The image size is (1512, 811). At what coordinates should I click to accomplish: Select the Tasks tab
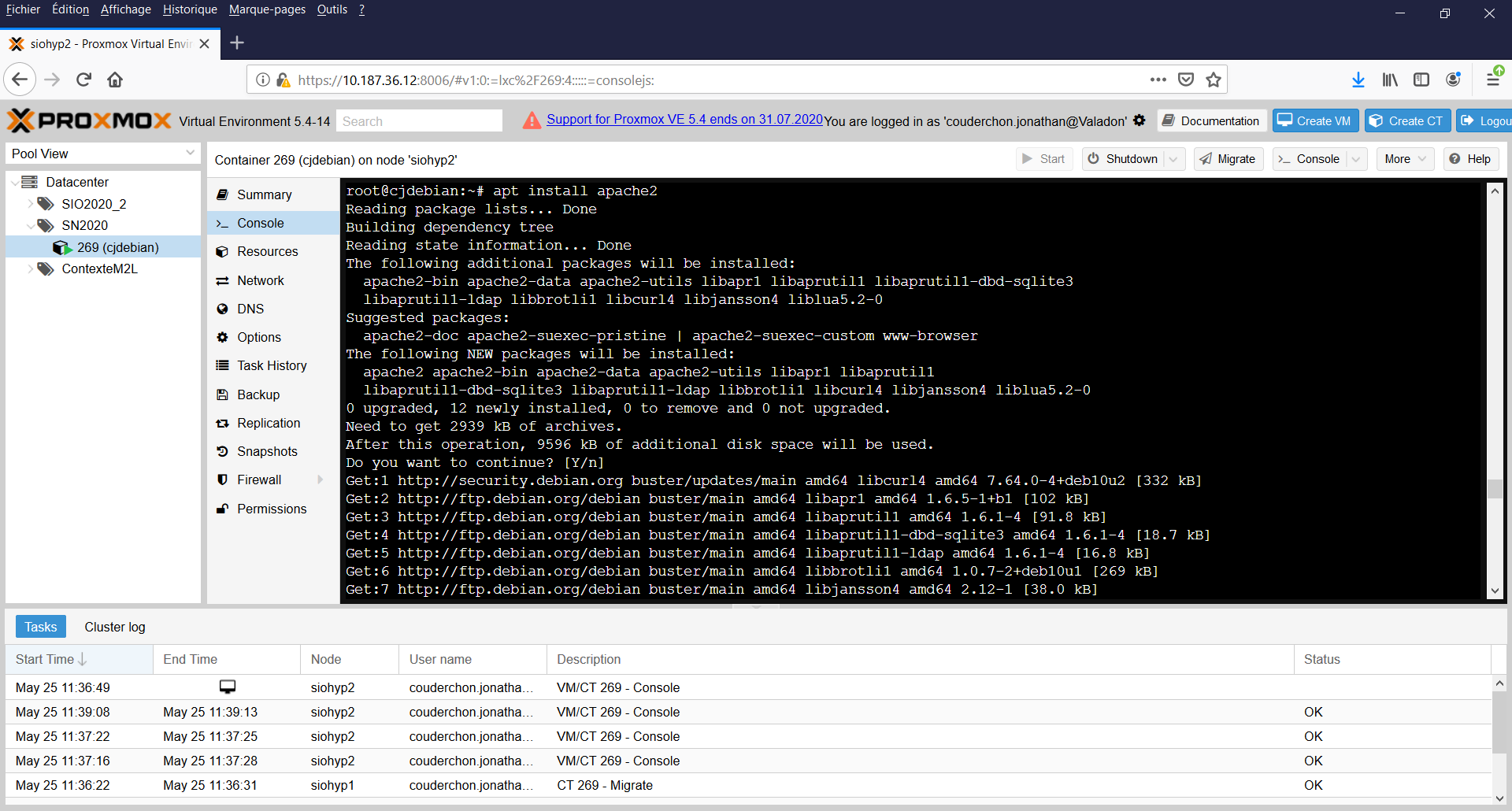pyautogui.click(x=41, y=627)
